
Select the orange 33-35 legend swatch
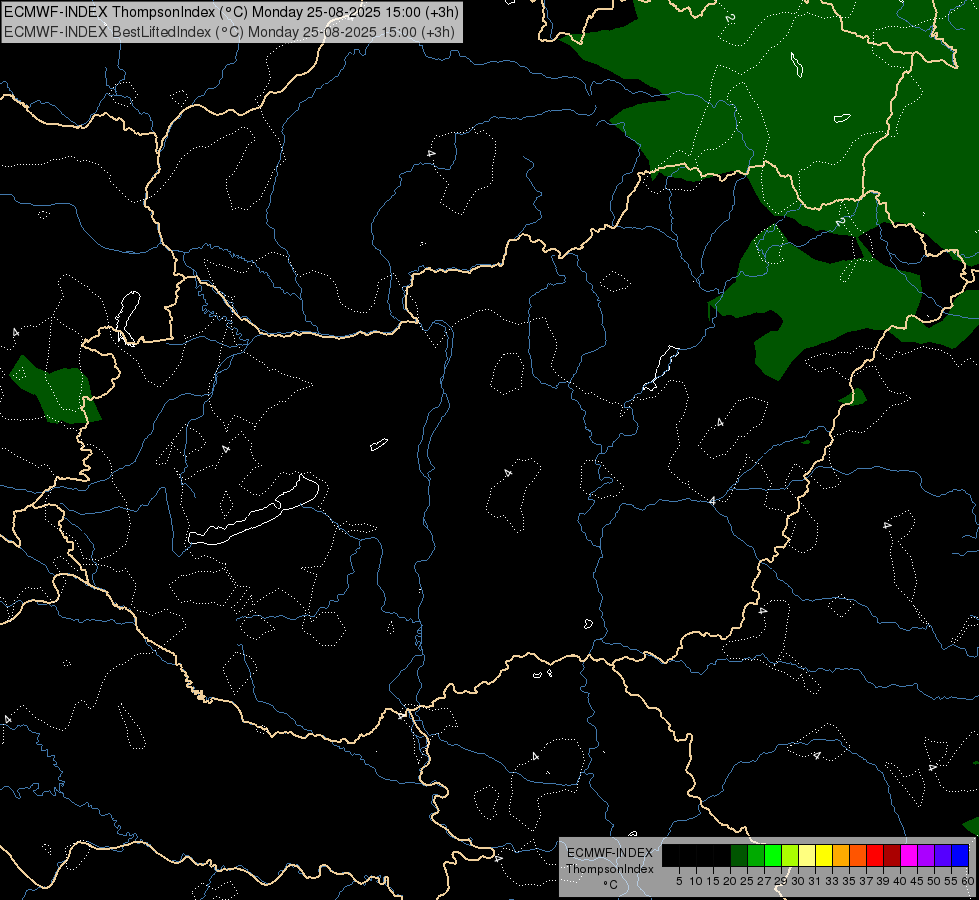tap(841, 855)
